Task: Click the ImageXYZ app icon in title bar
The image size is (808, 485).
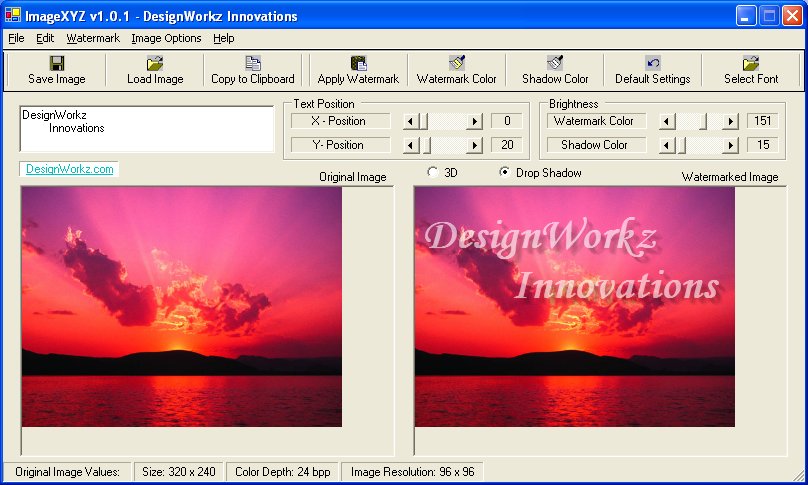Action: pos(12,15)
